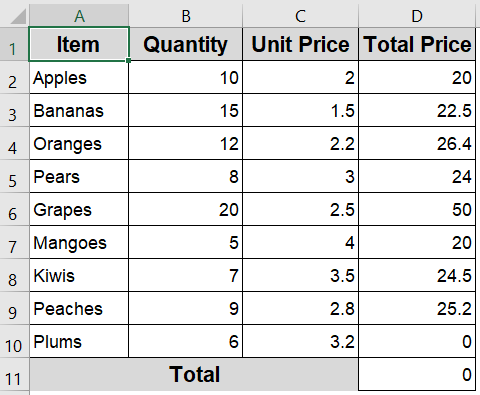Viewport: 480px width, 395px height.
Task: Click the Item header cell
Action: (x=79, y=44)
